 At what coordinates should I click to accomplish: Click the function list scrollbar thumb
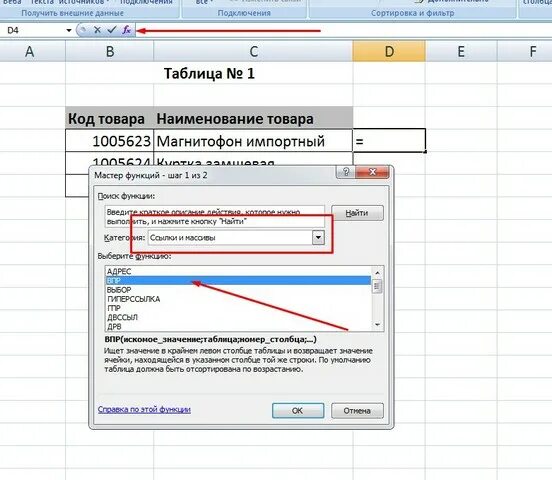tap(377, 286)
